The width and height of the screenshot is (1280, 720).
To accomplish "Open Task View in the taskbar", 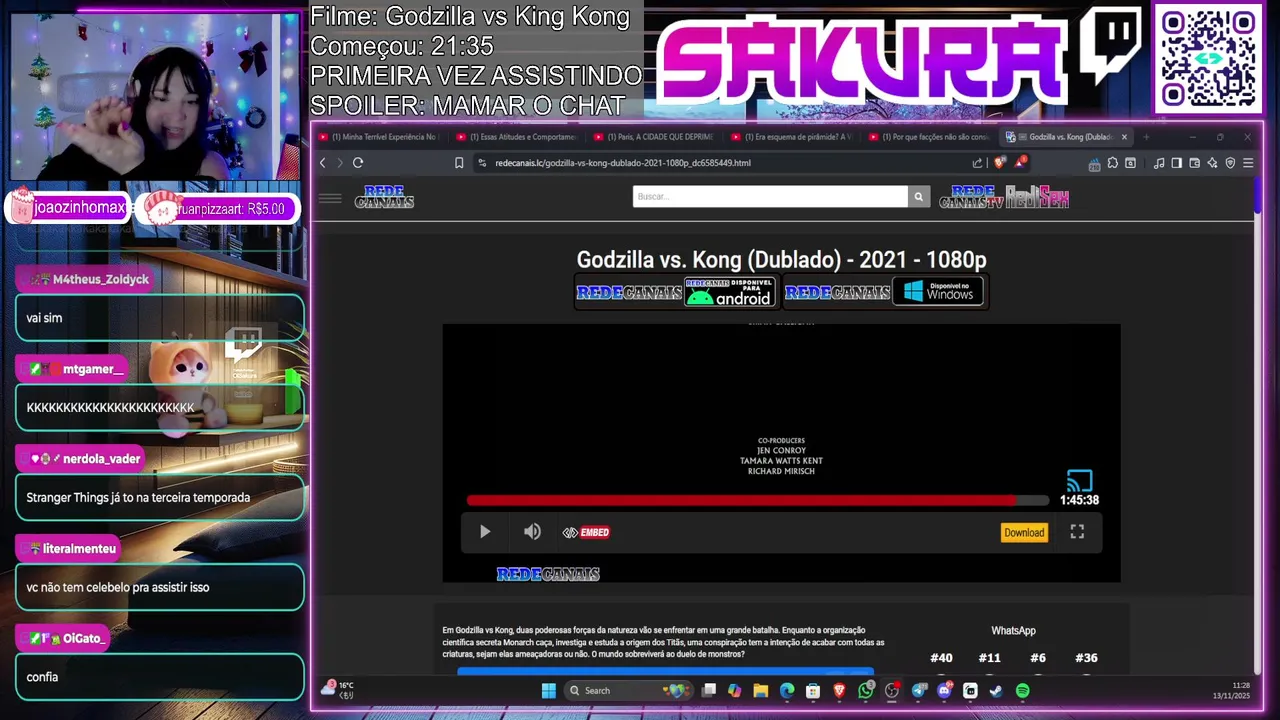I will point(709,690).
